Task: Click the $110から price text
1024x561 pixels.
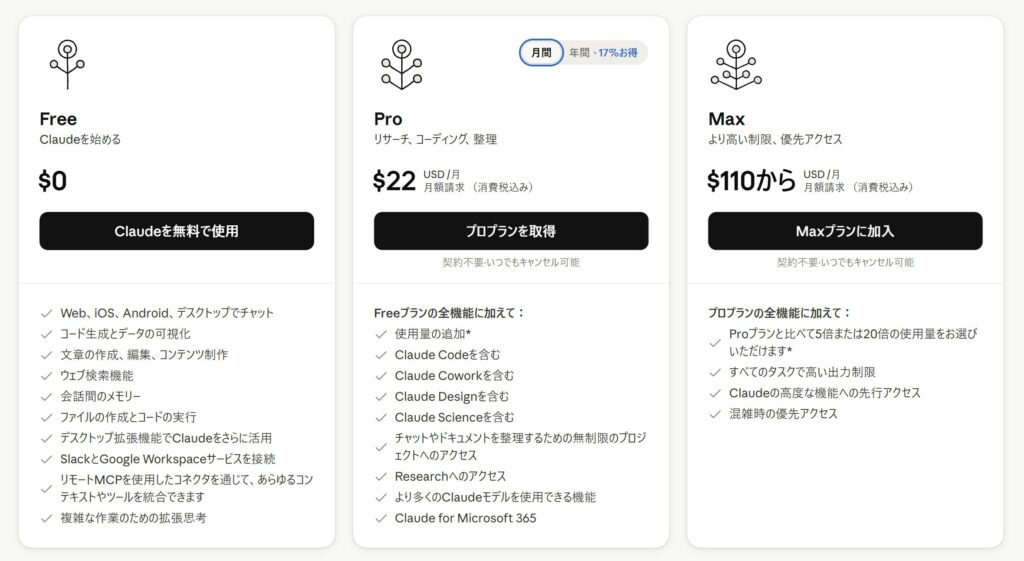Action: [x=752, y=181]
